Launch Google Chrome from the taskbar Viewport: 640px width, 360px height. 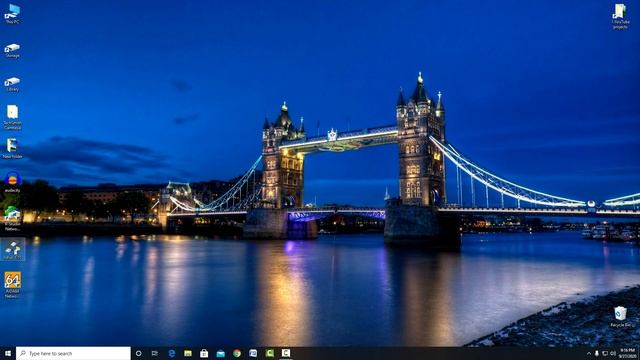point(237,353)
